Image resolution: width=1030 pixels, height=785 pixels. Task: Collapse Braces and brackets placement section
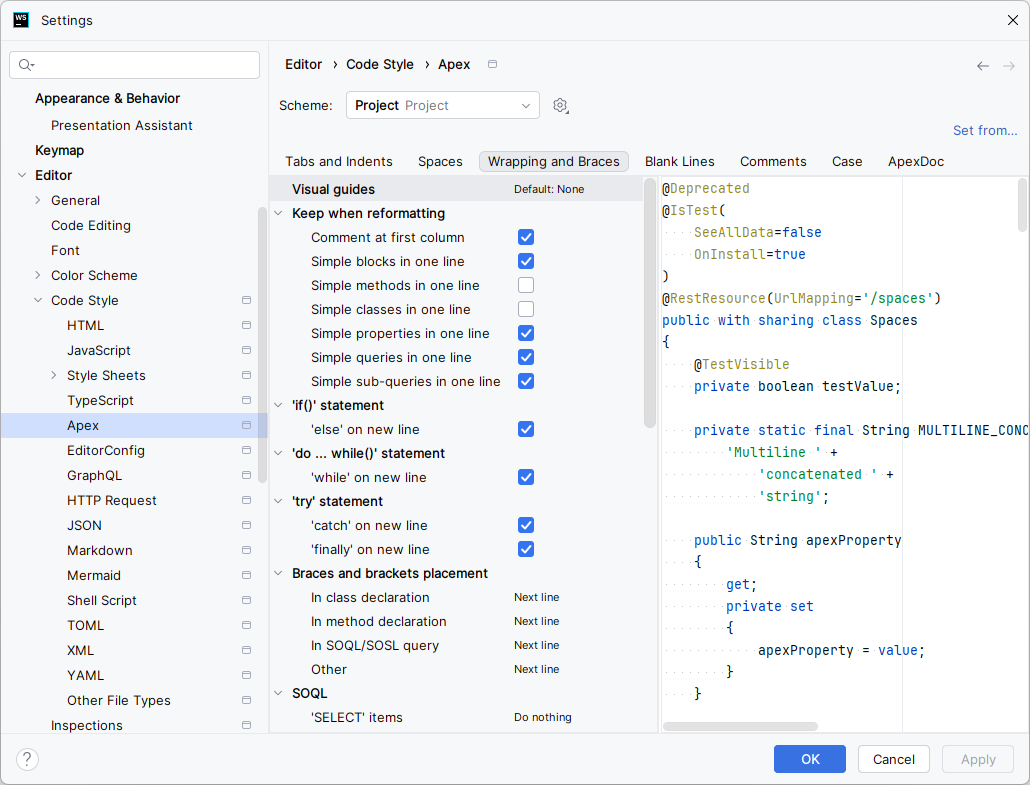tap(279, 573)
